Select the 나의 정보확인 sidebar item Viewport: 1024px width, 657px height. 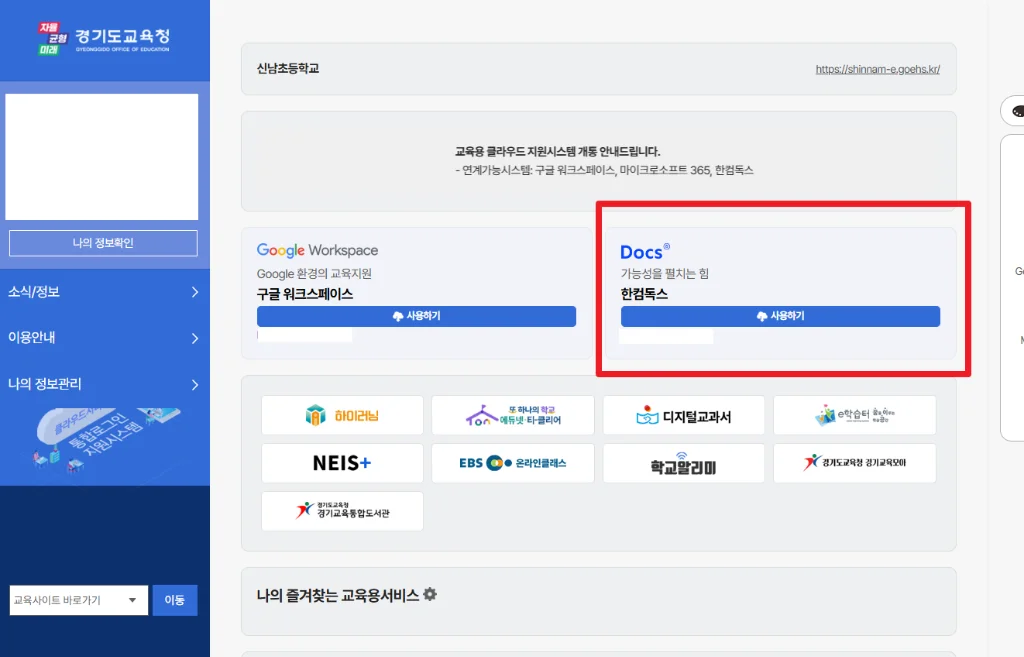pos(102,241)
